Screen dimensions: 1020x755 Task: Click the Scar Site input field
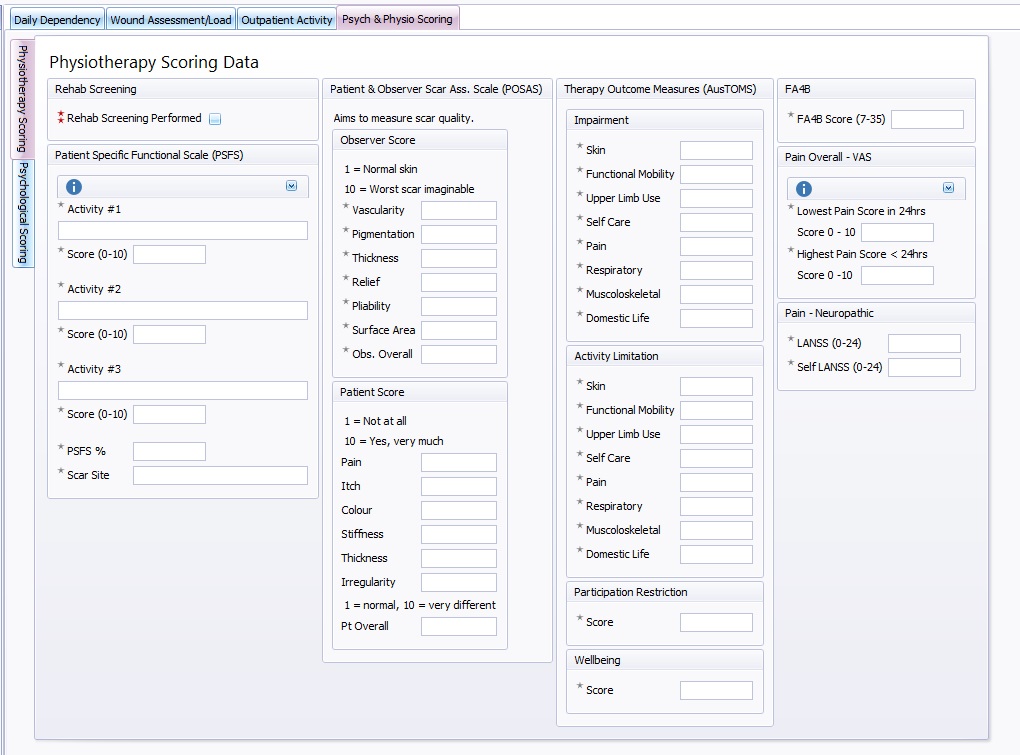click(x=220, y=476)
